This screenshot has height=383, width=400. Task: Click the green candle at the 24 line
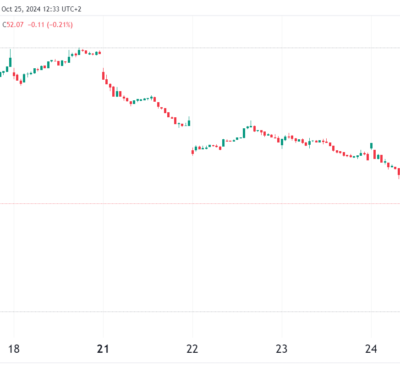(371, 146)
